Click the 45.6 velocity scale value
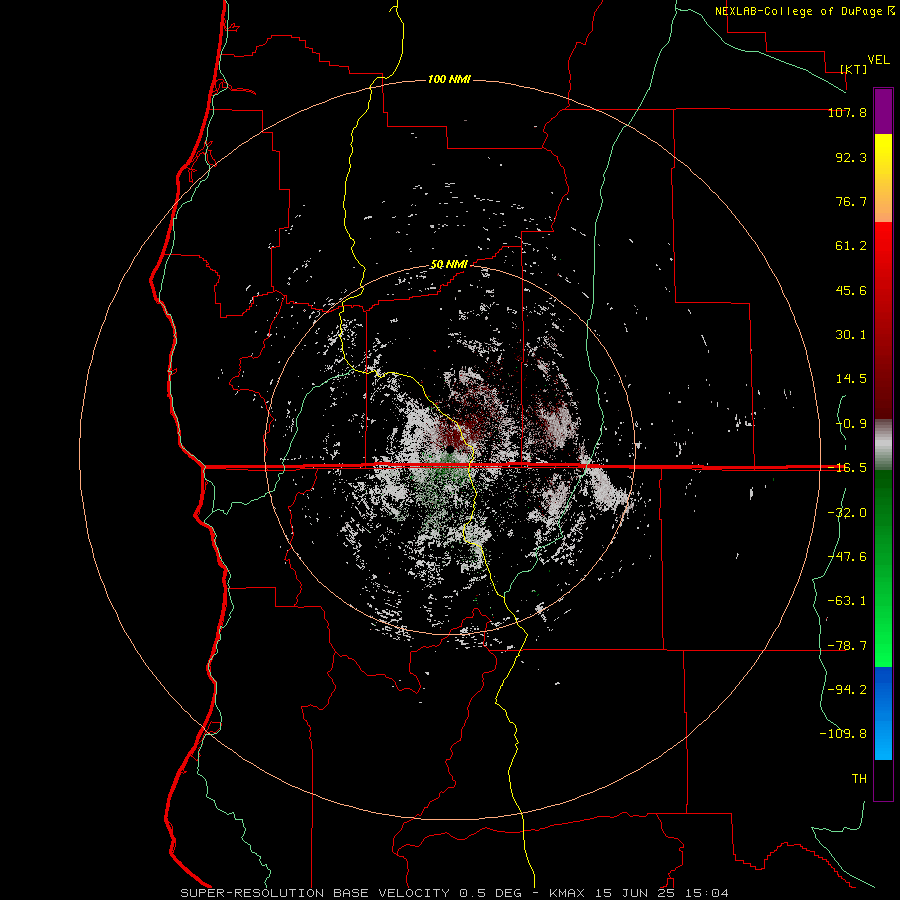The width and height of the screenshot is (900, 900). [x=851, y=290]
